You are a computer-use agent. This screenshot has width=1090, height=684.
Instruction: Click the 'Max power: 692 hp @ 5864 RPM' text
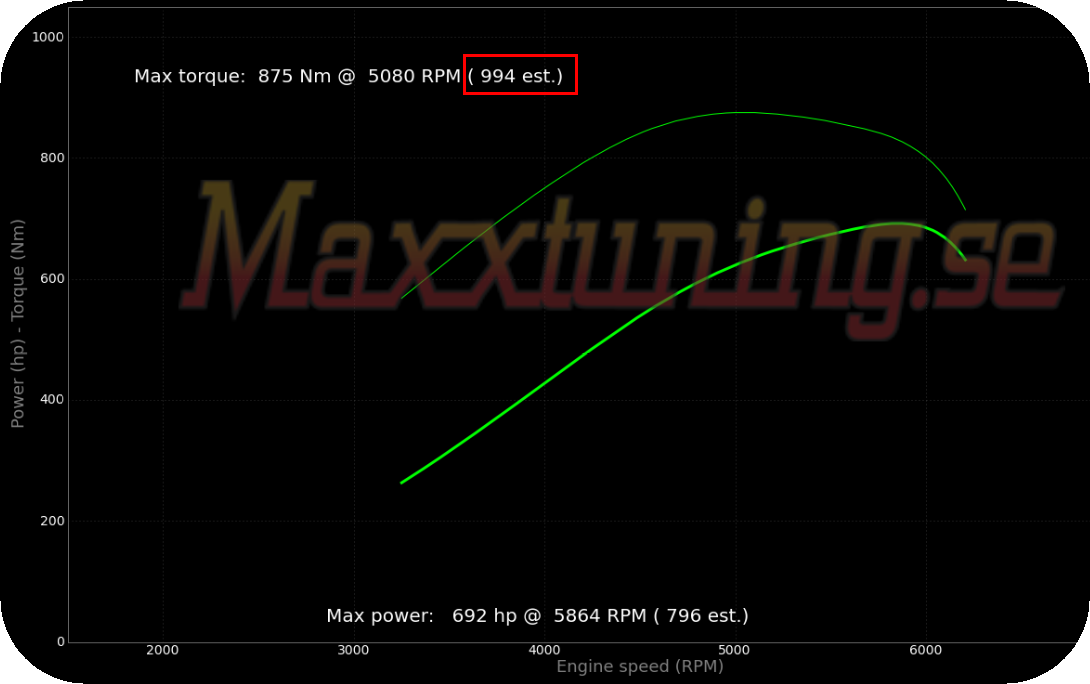[487, 616]
